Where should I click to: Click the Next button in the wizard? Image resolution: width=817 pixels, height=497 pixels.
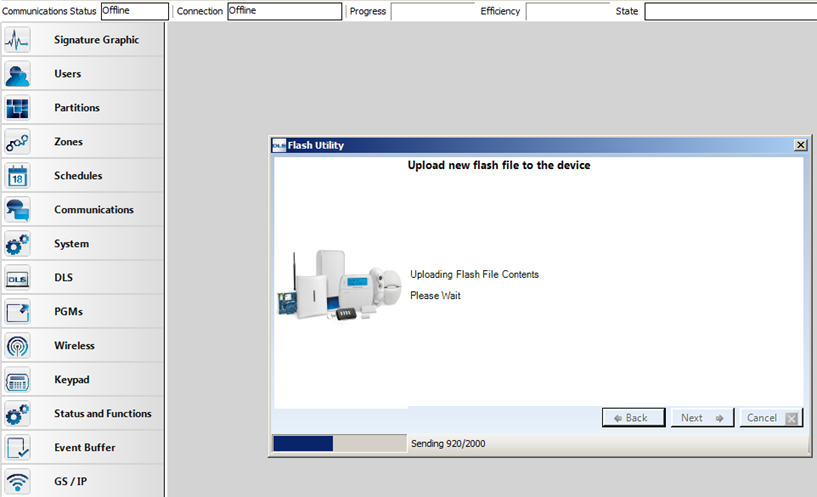[702, 418]
